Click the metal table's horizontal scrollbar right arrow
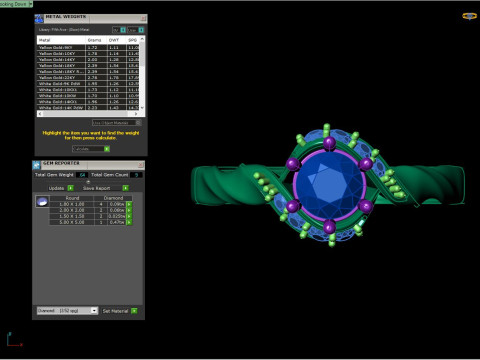The image size is (480, 360). pos(136,114)
